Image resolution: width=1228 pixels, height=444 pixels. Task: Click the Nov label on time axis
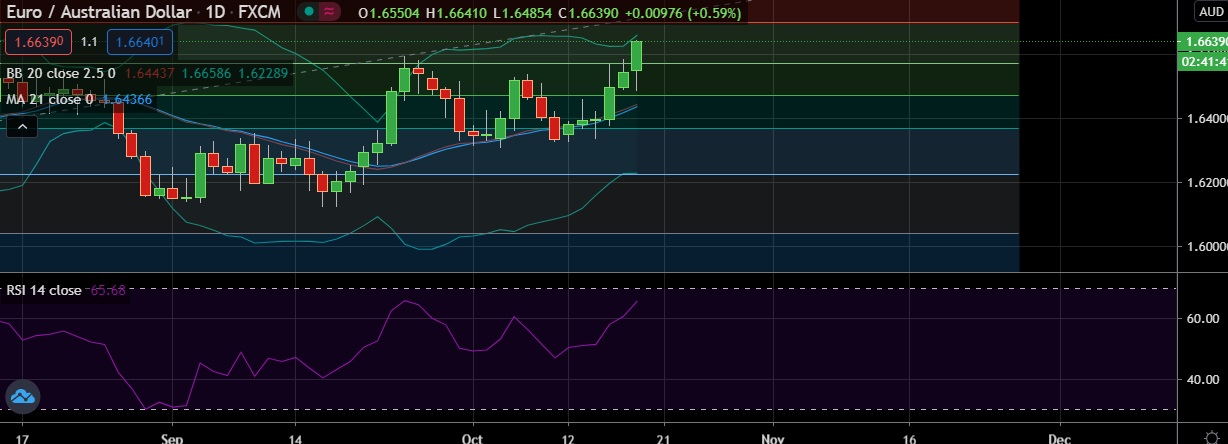tap(771, 437)
